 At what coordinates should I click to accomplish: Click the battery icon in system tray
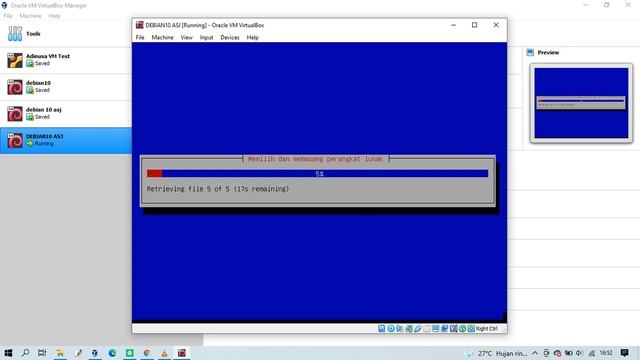tap(569, 353)
